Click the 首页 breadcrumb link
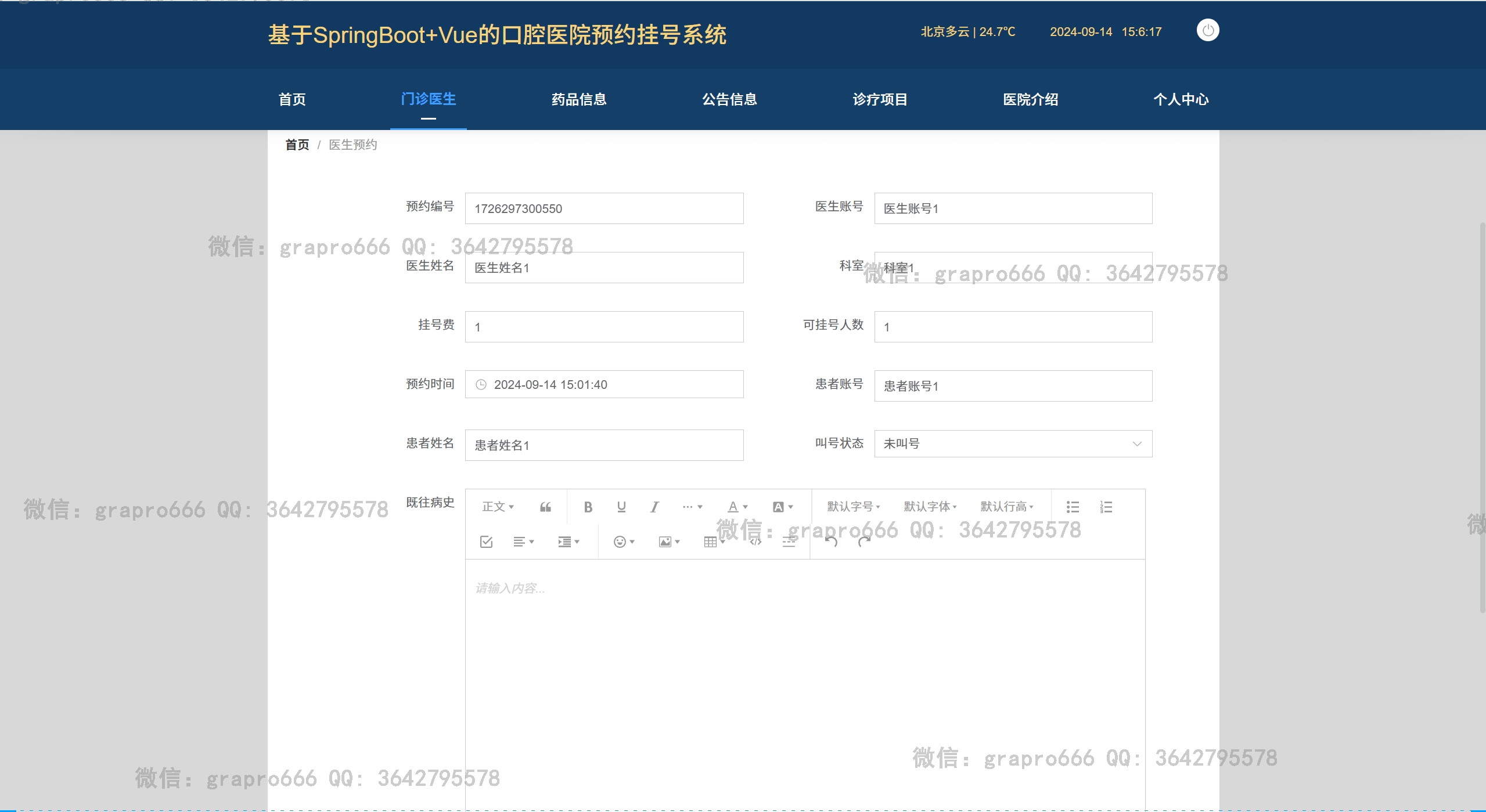This screenshot has height=812, width=1486. click(297, 145)
